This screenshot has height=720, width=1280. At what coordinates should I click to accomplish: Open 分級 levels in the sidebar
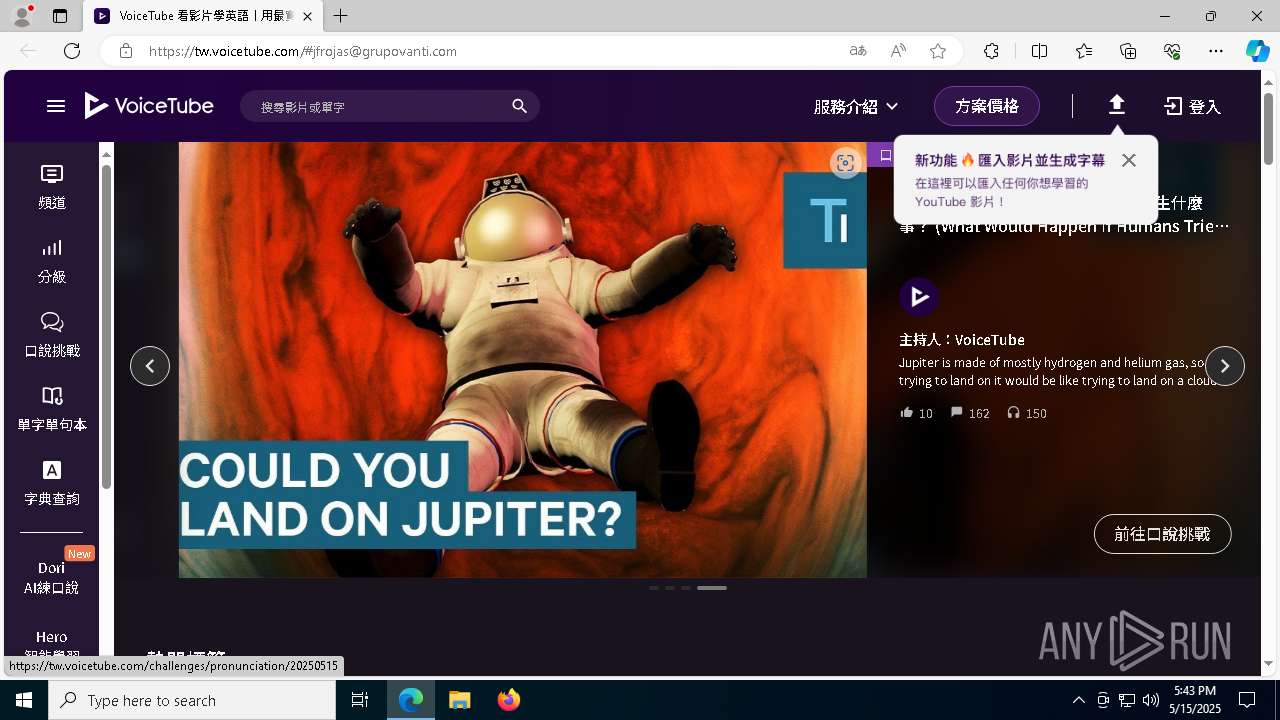(x=52, y=261)
